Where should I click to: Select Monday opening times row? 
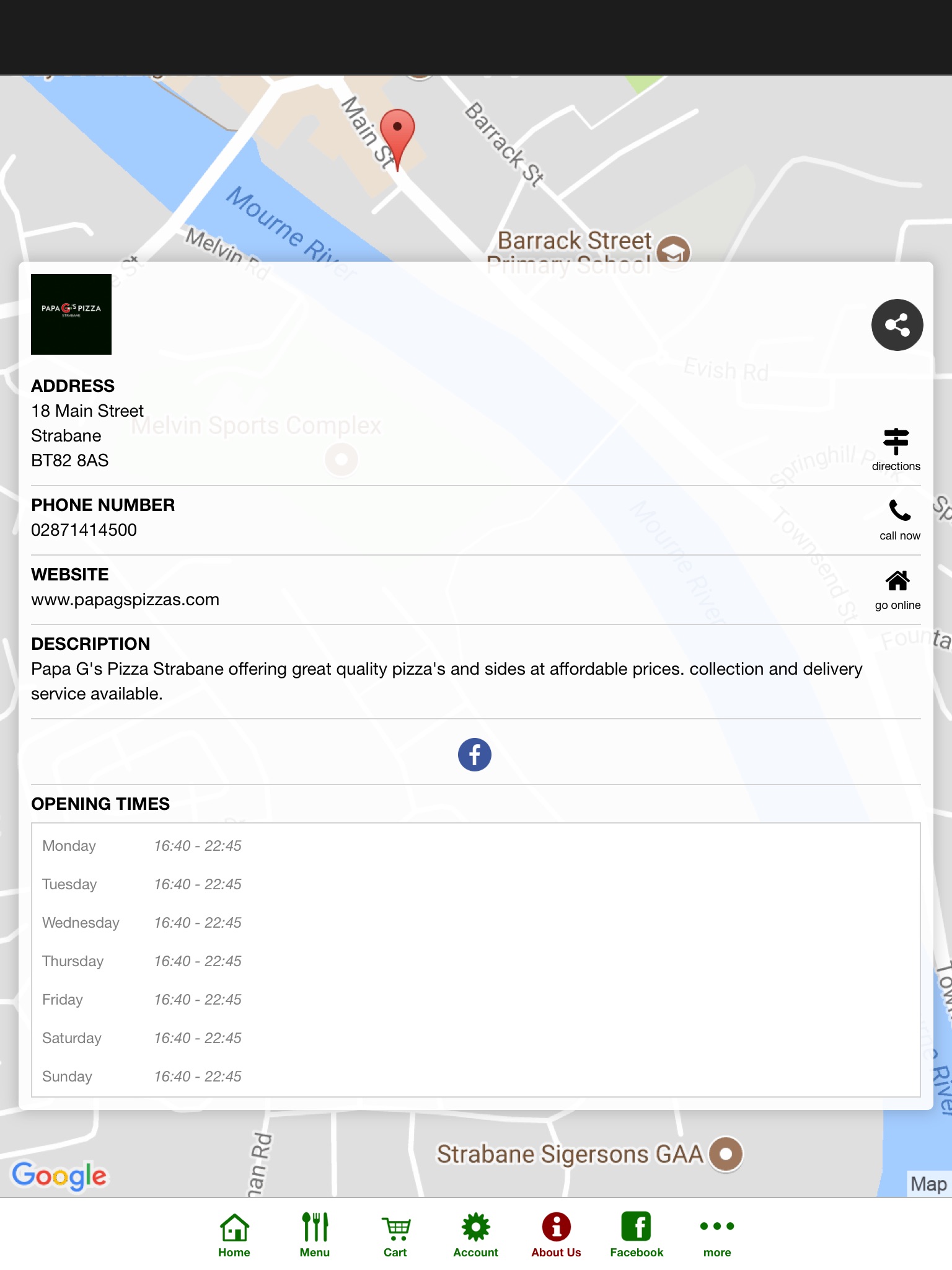[476, 846]
